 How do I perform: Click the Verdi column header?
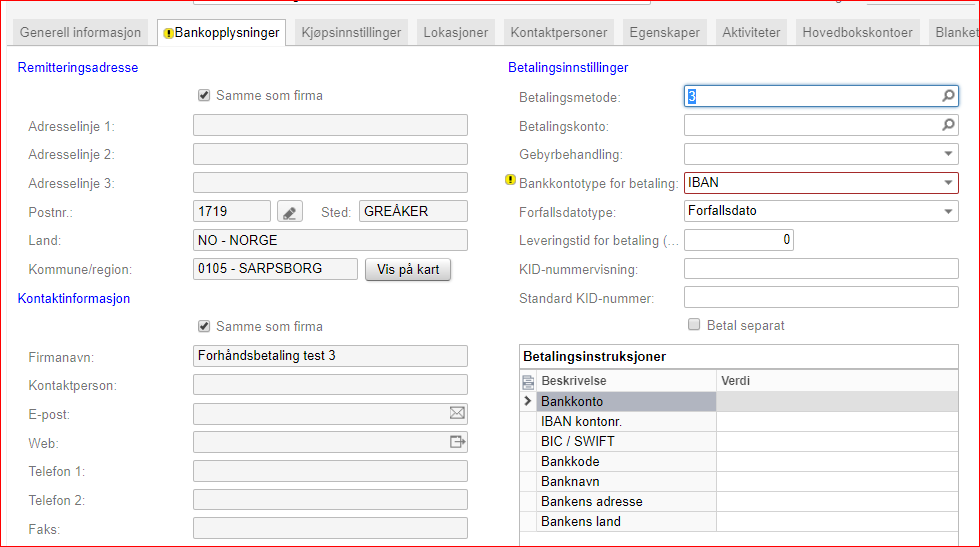[837, 381]
